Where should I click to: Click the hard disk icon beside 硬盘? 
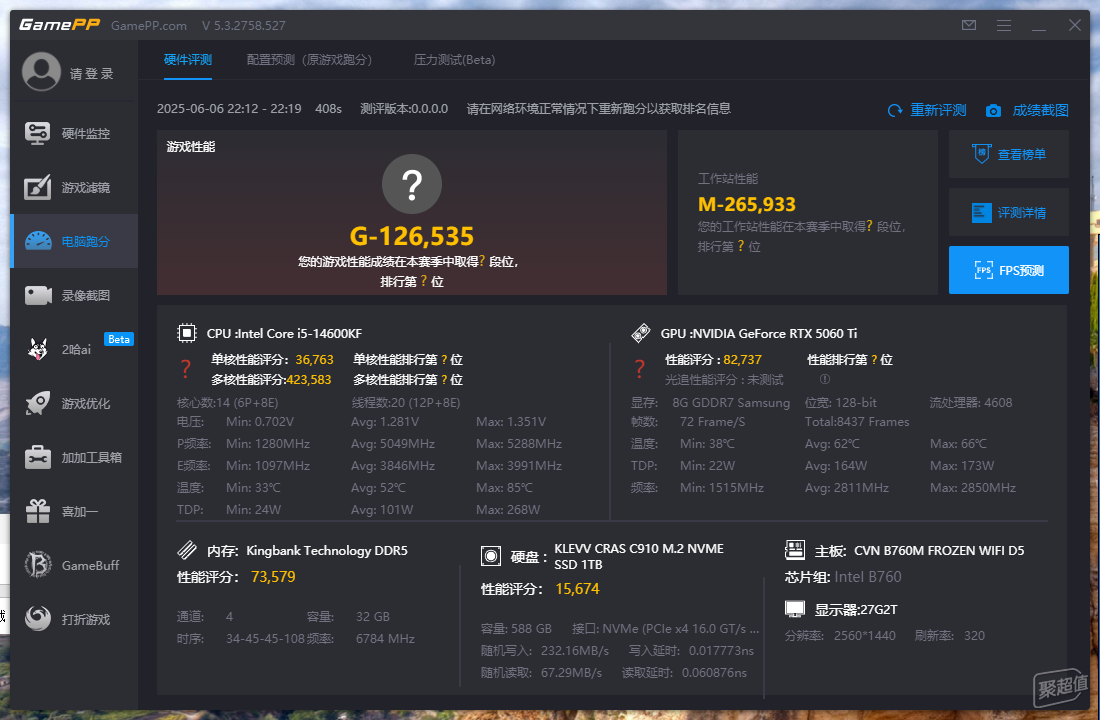[491, 556]
